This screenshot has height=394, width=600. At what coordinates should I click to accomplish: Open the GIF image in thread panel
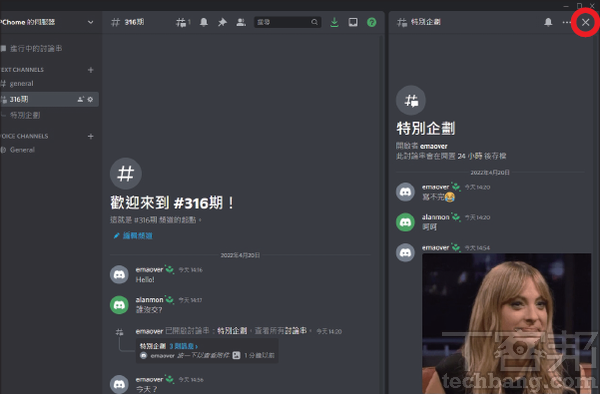tap(507, 323)
